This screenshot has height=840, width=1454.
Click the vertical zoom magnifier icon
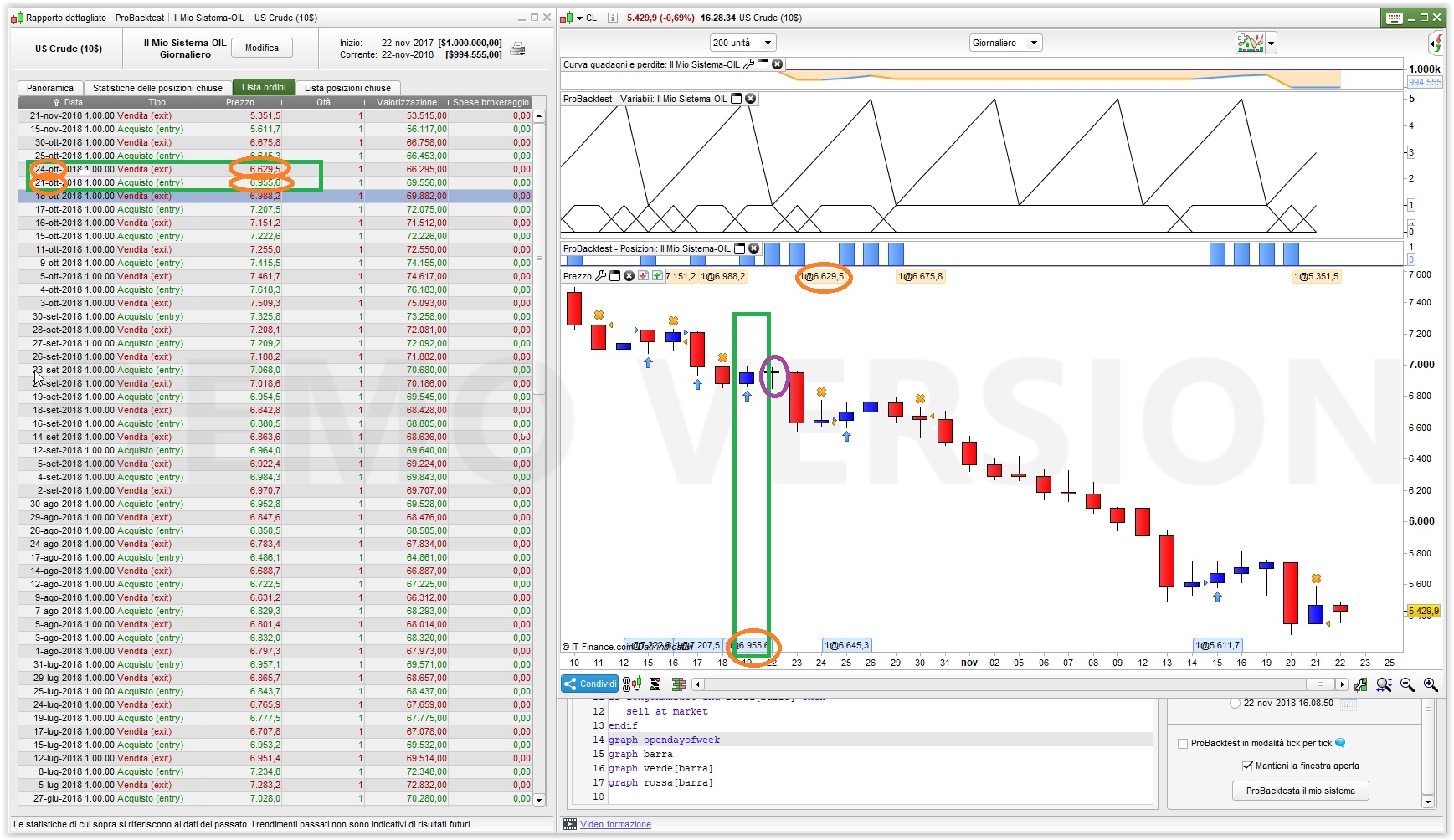point(1384,684)
